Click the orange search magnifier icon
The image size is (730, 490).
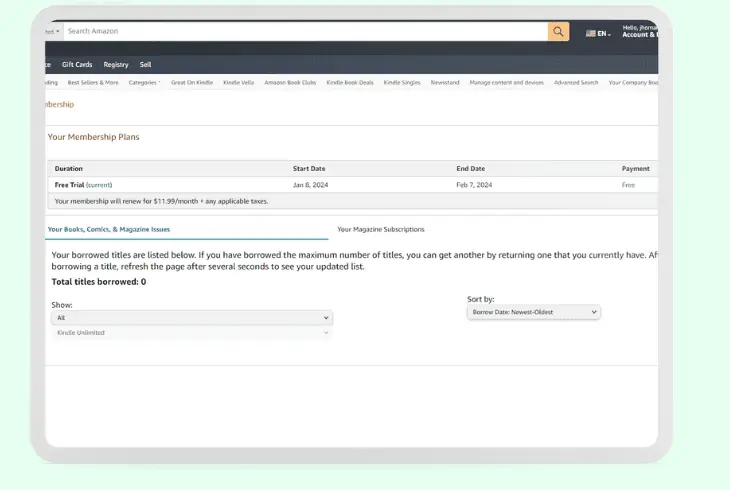pyautogui.click(x=558, y=32)
